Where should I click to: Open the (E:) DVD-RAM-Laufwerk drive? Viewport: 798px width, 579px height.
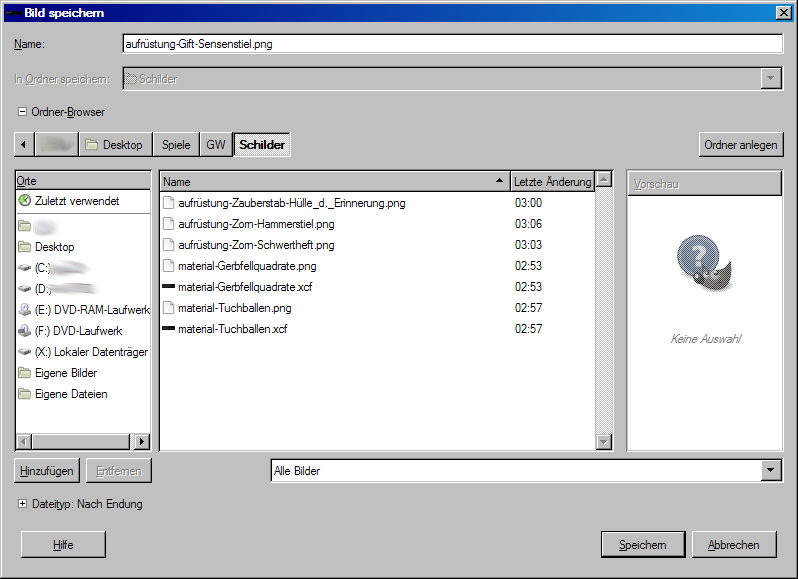coord(91,310)
